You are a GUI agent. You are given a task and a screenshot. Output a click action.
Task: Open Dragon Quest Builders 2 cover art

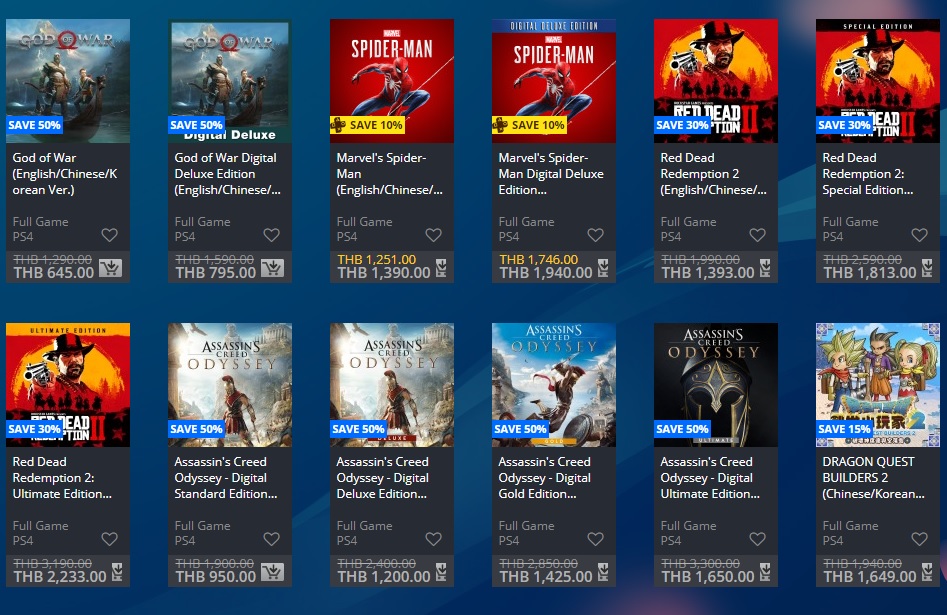pos(878,385)
